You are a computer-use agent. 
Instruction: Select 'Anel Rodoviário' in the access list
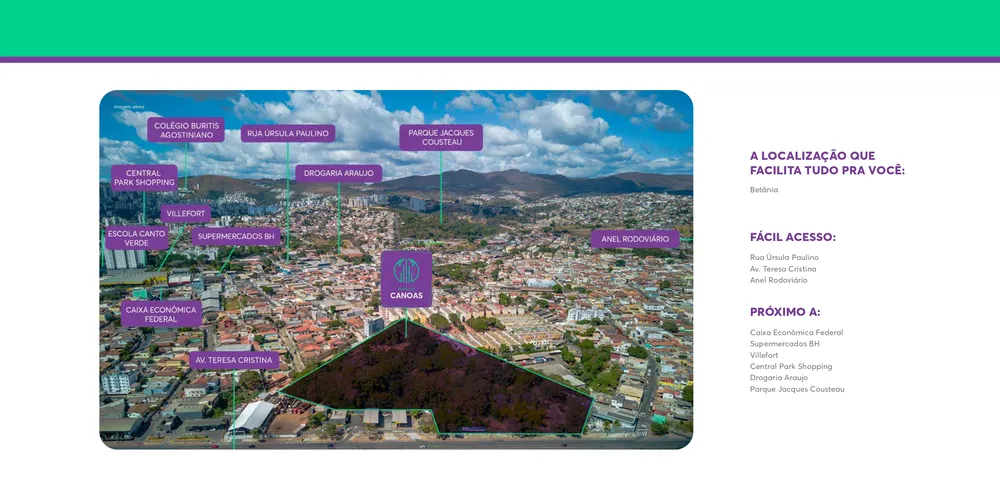click(779, 280)
